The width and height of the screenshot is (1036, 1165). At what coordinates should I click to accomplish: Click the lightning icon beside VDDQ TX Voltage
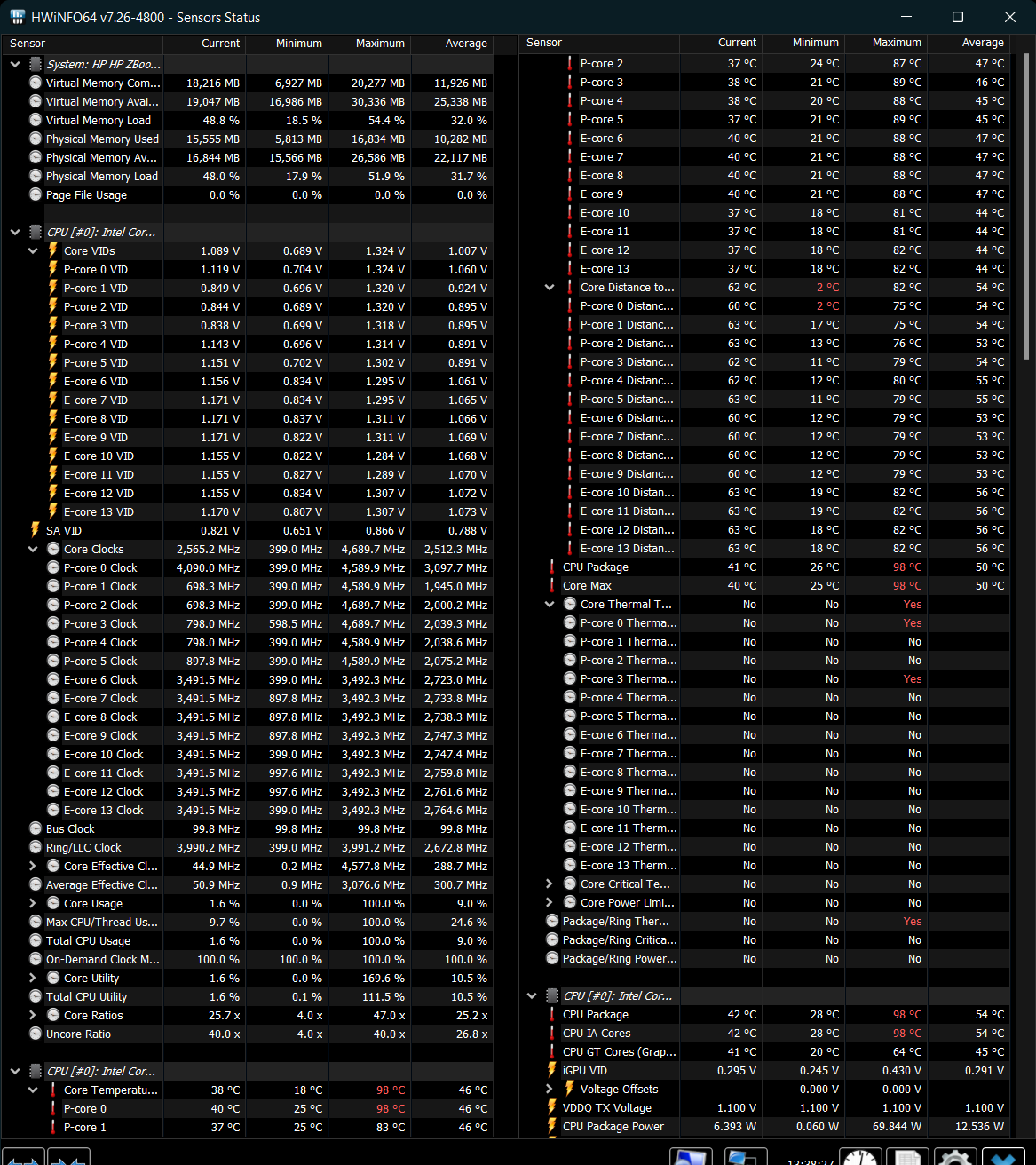point(552,1107)
